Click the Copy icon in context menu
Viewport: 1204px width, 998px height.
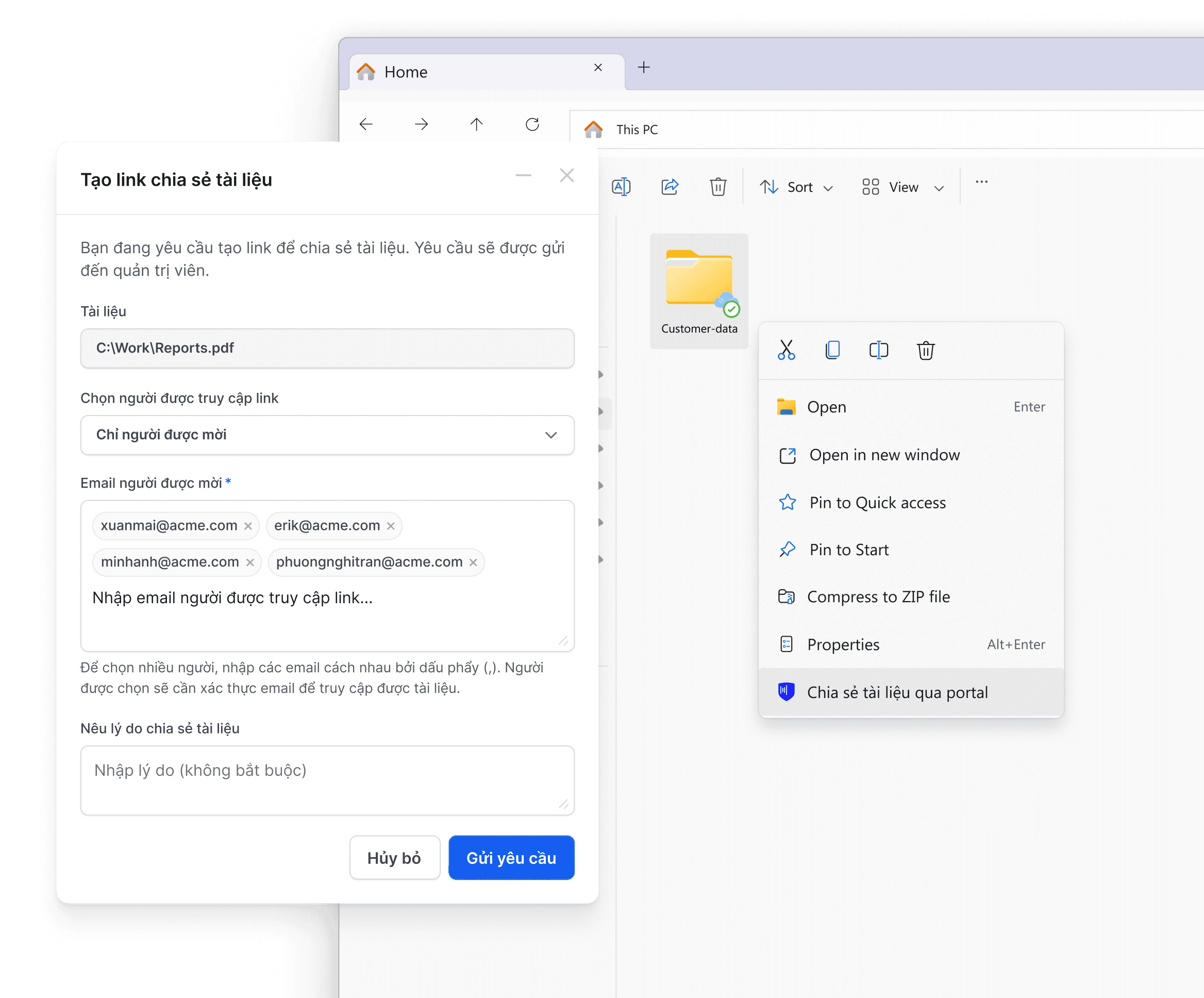click(832, 350)
